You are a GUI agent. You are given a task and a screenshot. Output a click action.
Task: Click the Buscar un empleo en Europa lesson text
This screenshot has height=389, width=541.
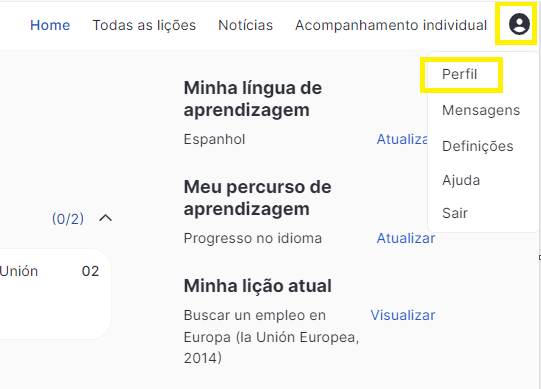pos(272,337)
